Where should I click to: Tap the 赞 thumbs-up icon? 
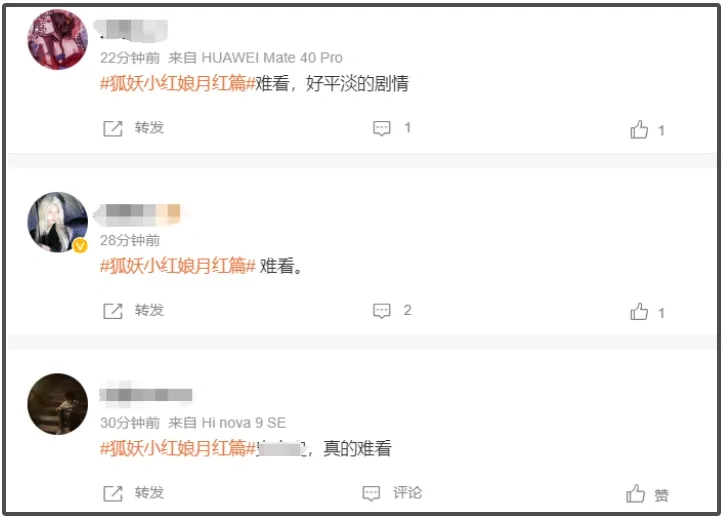tap(635, 494)
